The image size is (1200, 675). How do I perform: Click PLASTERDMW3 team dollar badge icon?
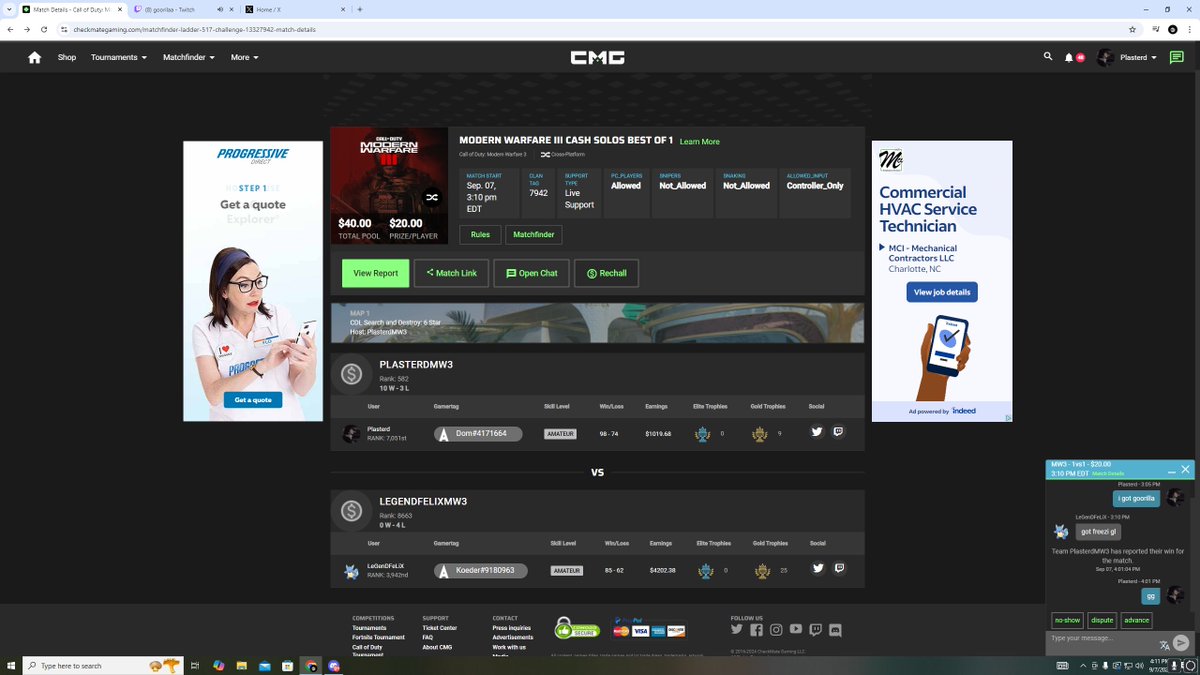click(x=351, y=374)
